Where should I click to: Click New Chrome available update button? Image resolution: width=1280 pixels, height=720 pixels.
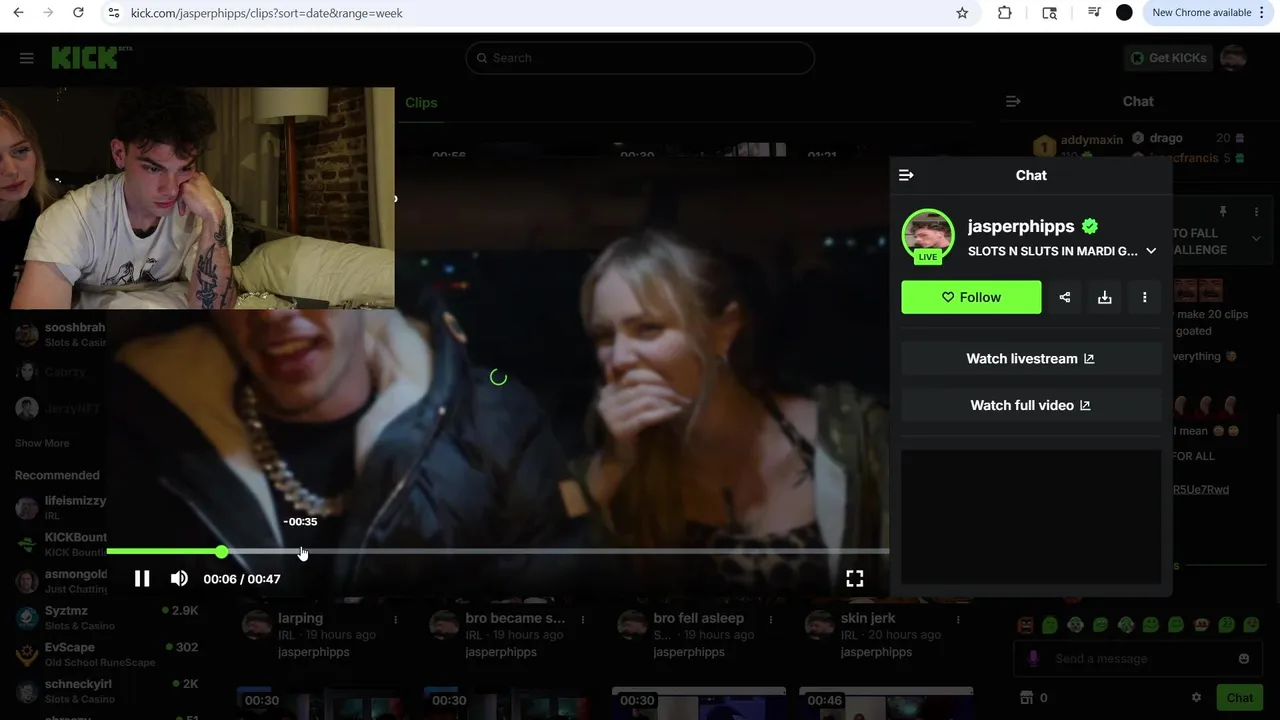tap(1209, 13)
